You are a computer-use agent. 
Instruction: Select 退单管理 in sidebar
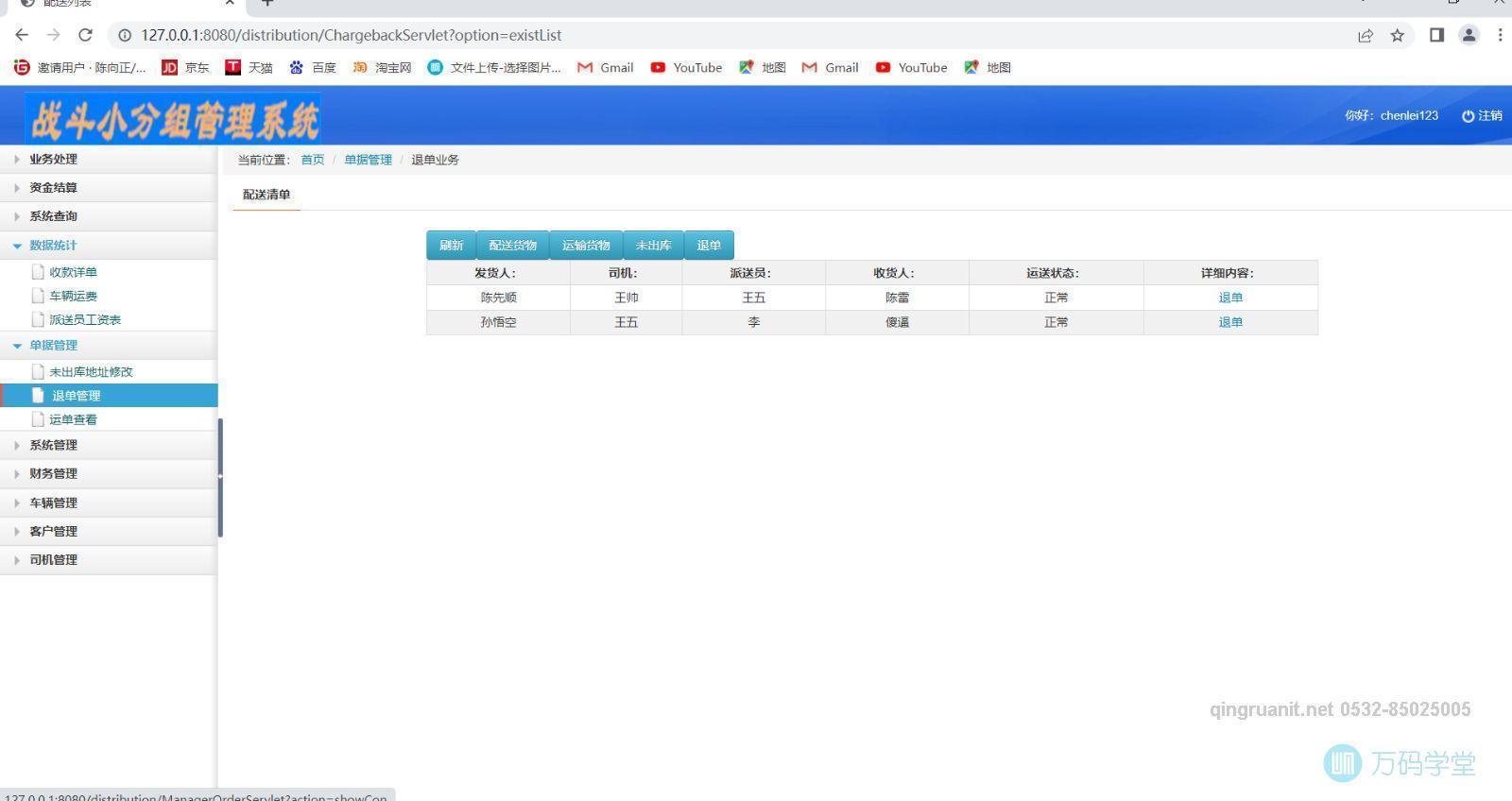[x=109, y=395]
